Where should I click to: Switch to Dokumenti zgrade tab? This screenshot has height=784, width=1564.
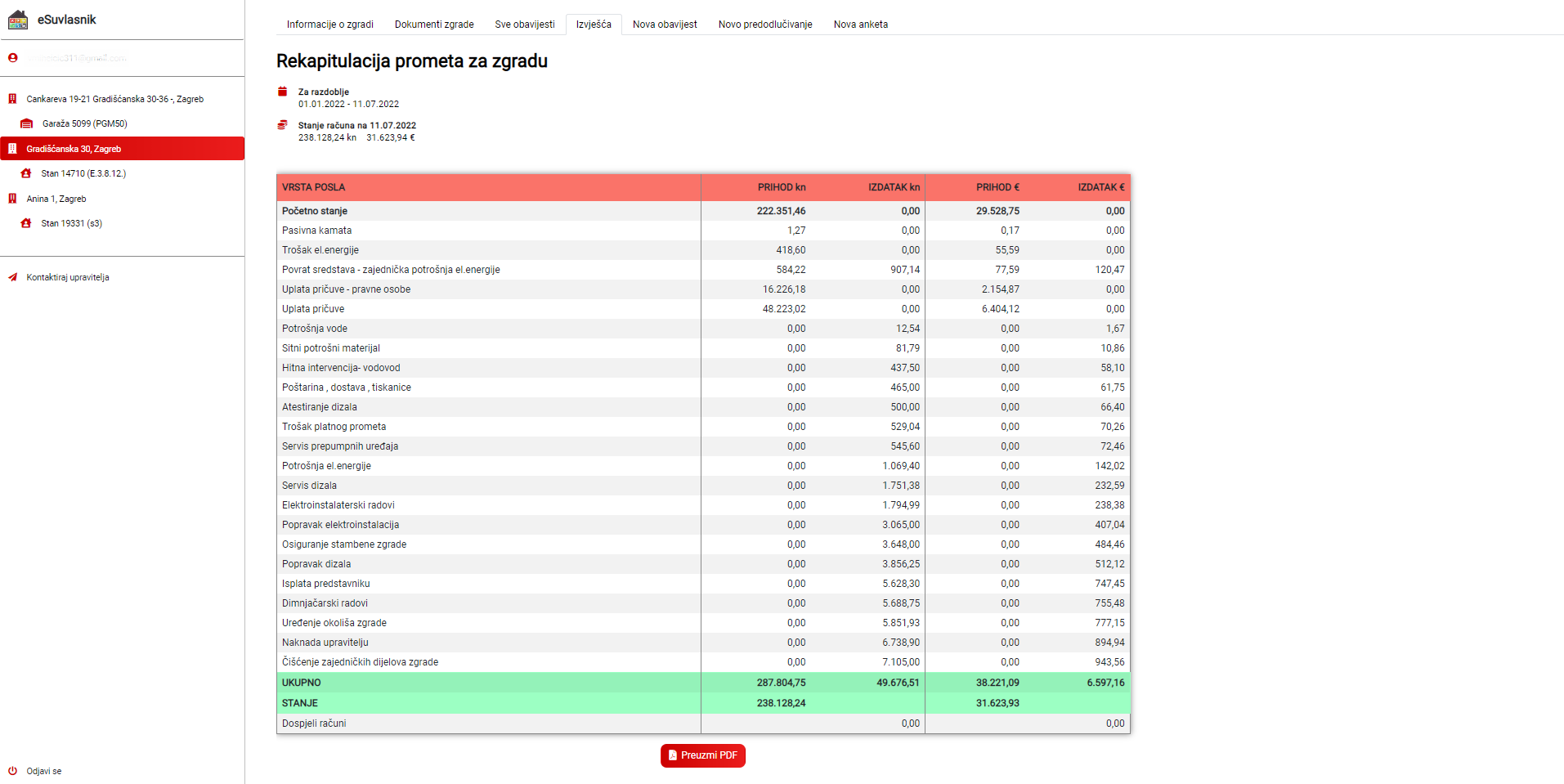point(434,25)
